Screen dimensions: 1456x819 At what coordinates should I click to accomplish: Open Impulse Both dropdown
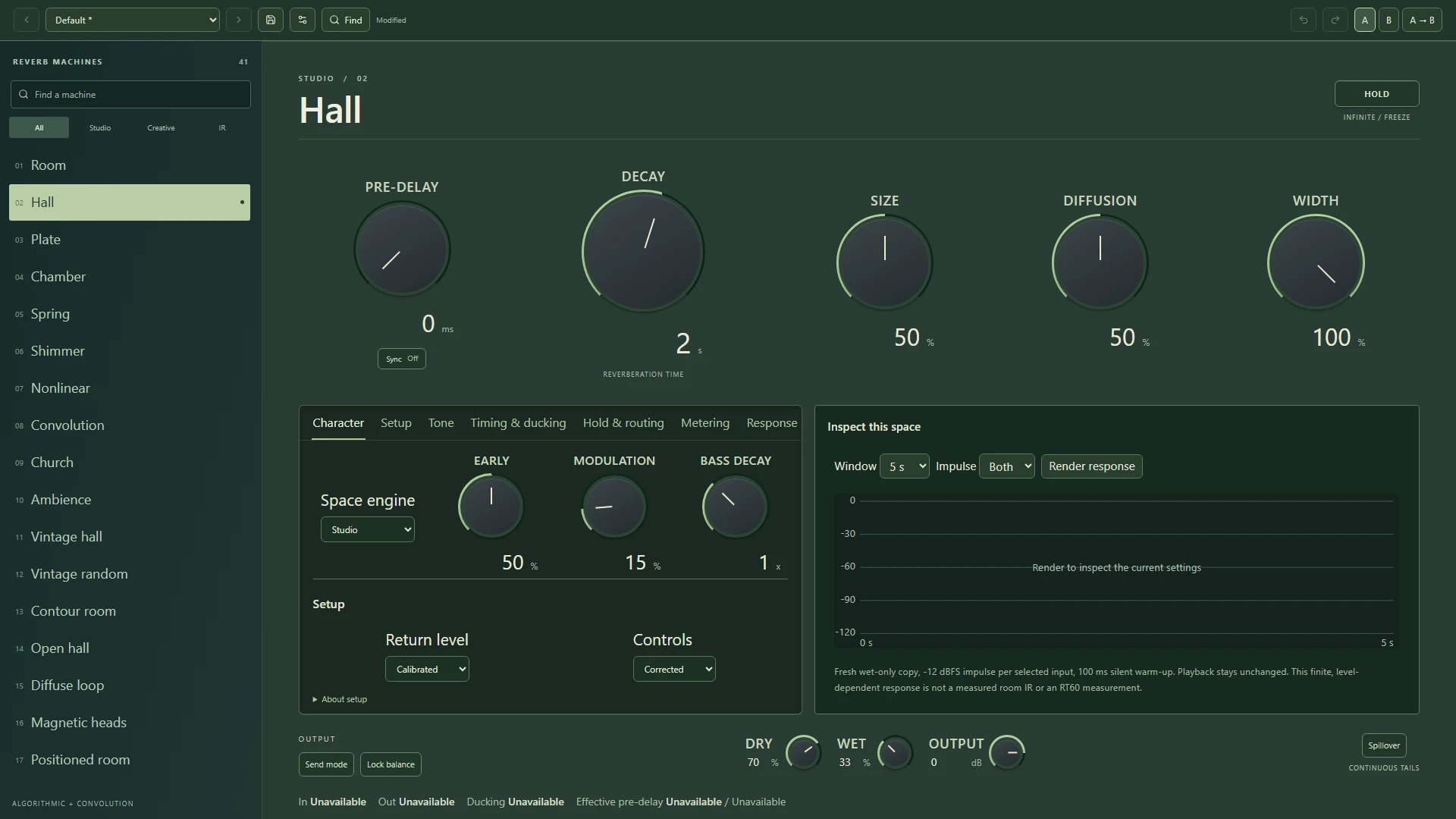coord(1007,466)
